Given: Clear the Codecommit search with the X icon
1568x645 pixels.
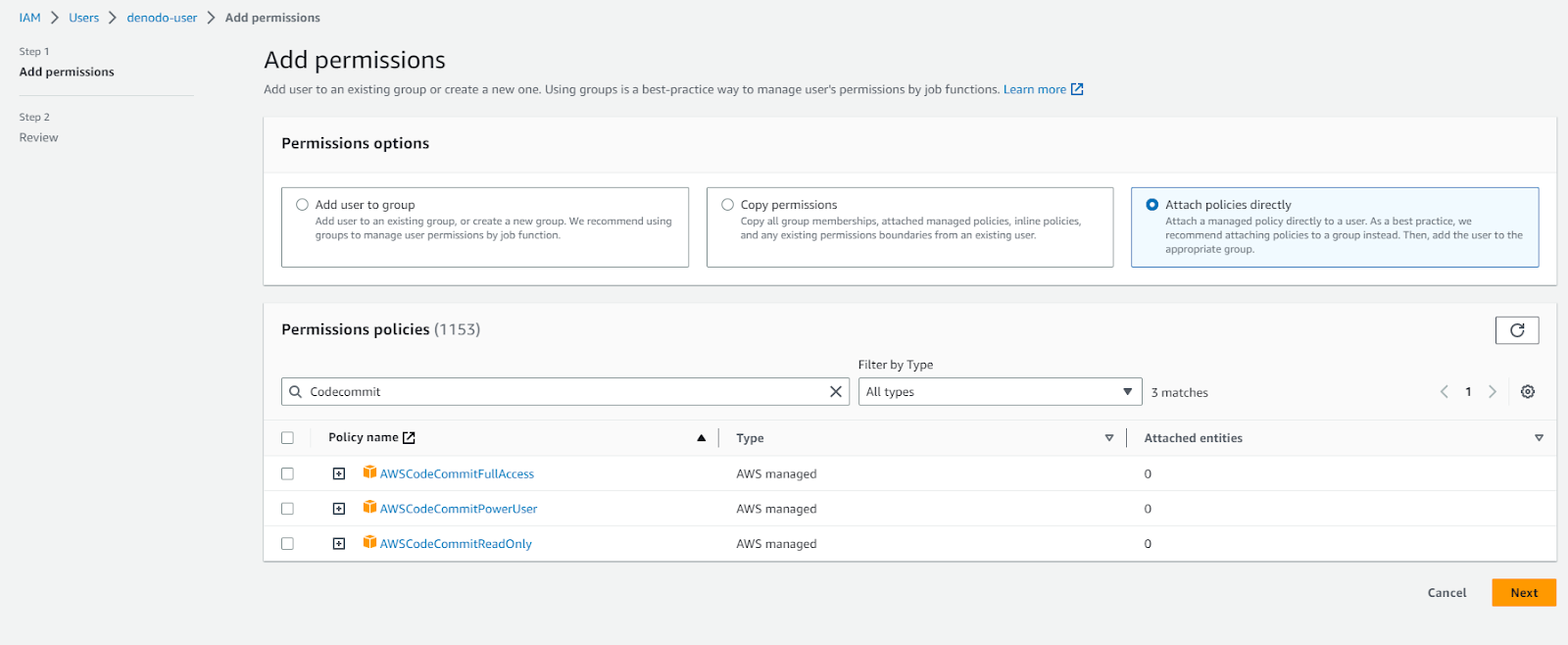Looking at the screenshot, I should coord(836,392).
